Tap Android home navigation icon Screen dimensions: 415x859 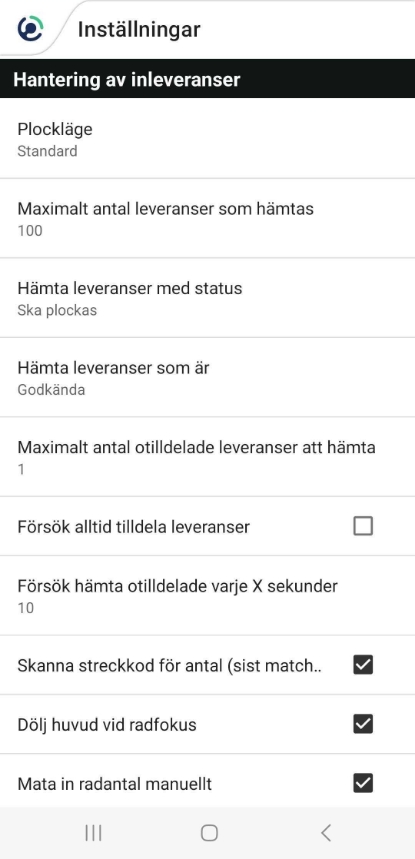click(x=209, y=833)
